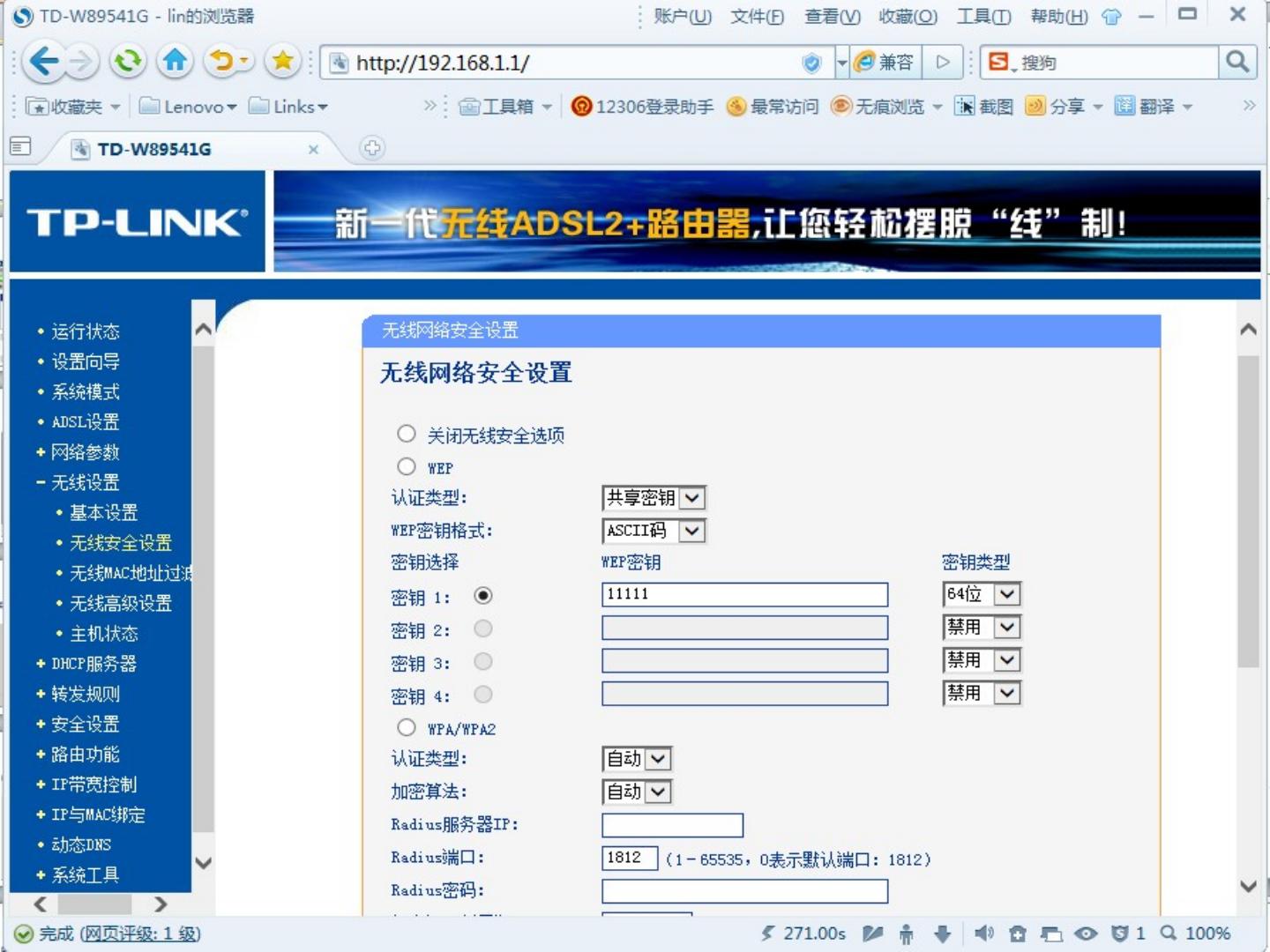Select the WEP radio button

407,466
